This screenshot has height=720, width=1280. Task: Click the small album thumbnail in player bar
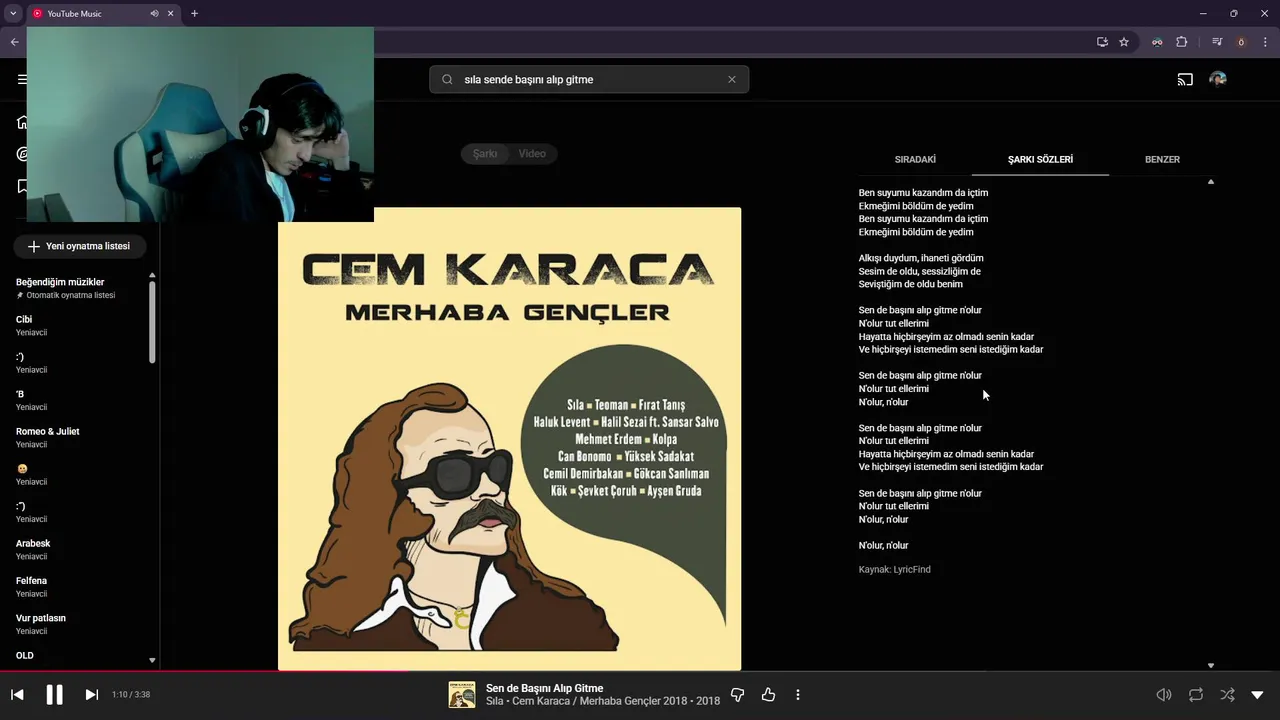pyautogui.click(x=462, y=694)
